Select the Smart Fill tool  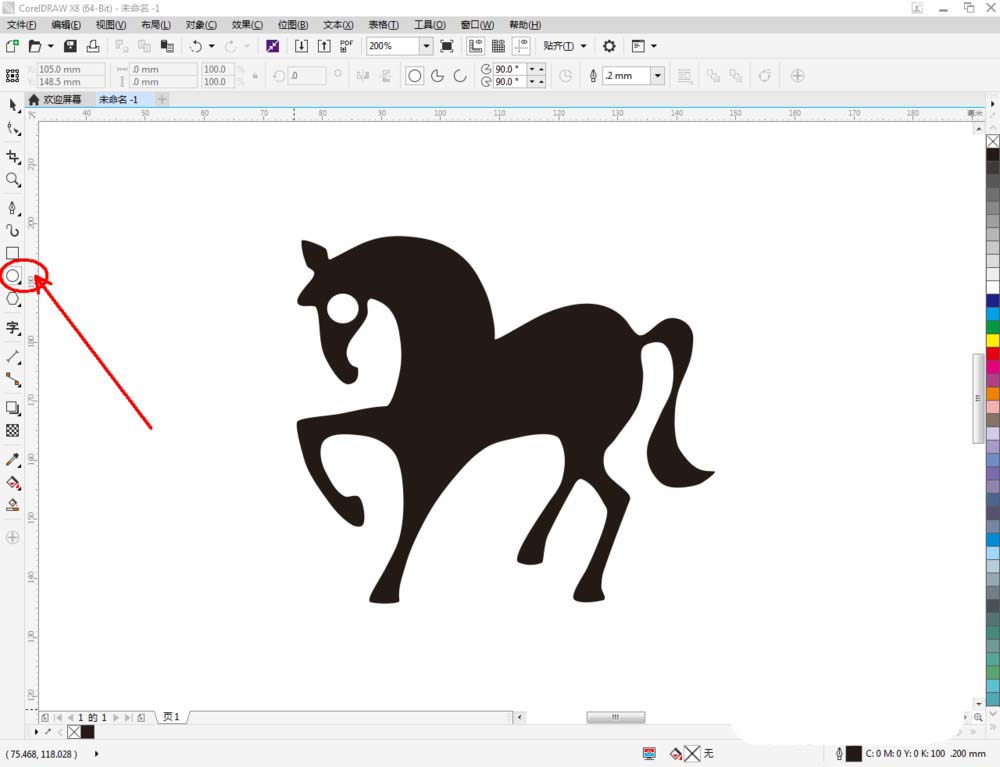13,506
